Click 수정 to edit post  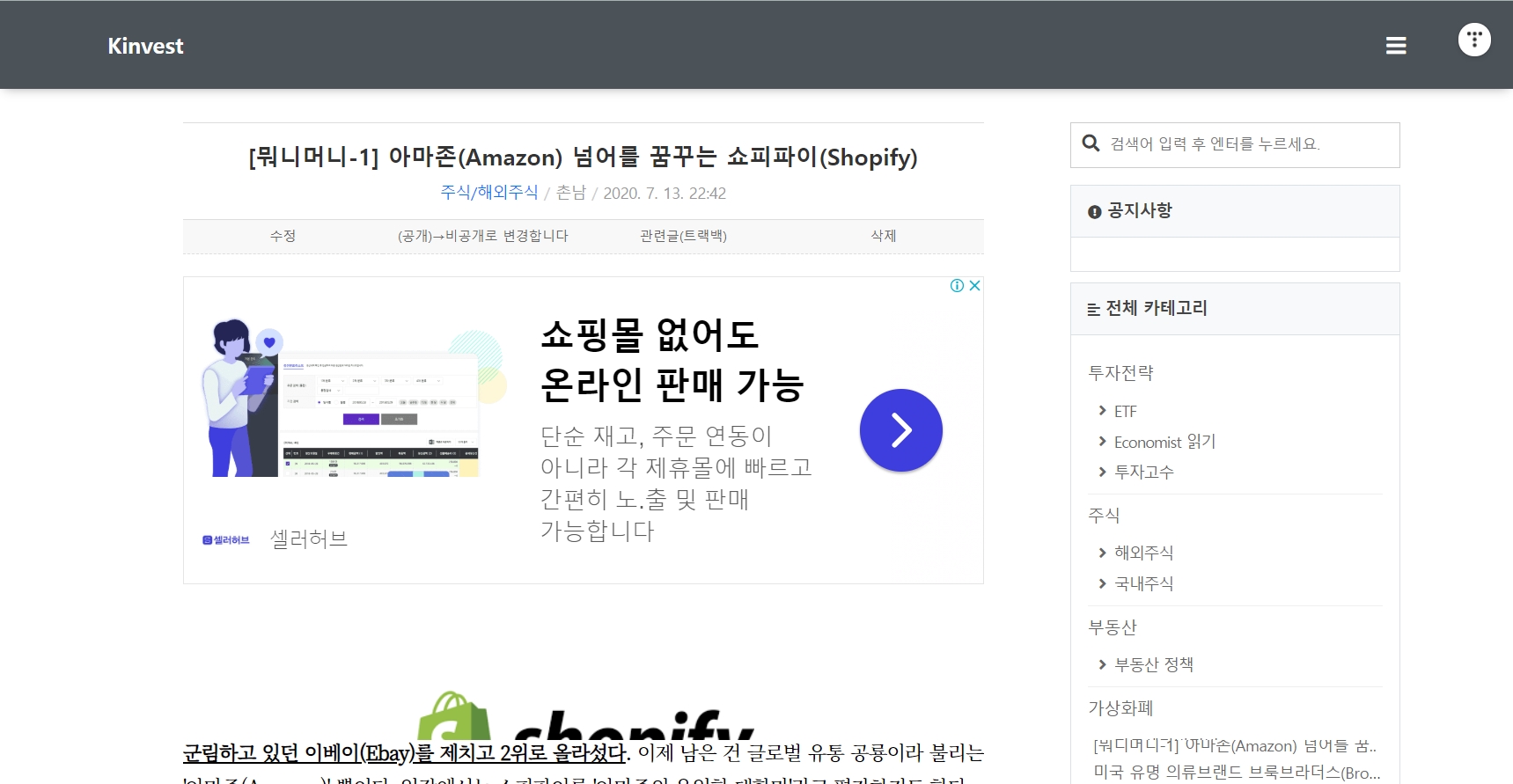point(283,236)
